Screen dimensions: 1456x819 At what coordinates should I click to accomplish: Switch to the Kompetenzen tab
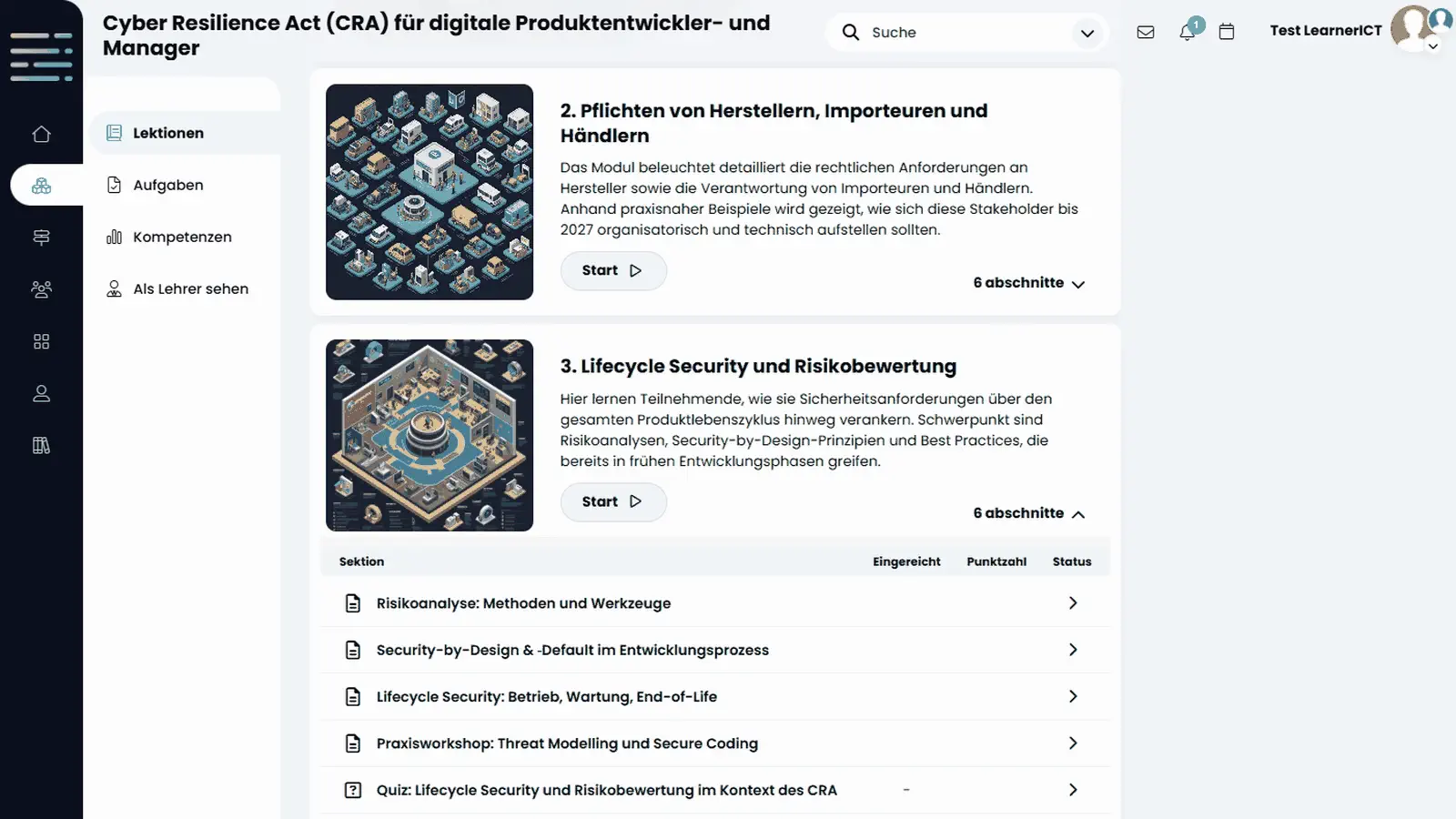[x=184, y=237]
